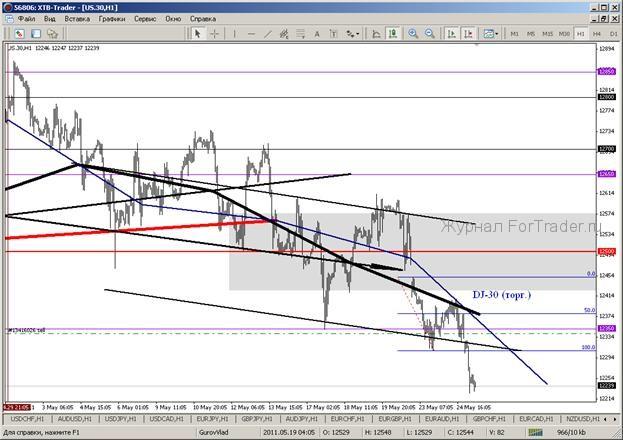Zoom in on the chart

click(x=413, y=34)
